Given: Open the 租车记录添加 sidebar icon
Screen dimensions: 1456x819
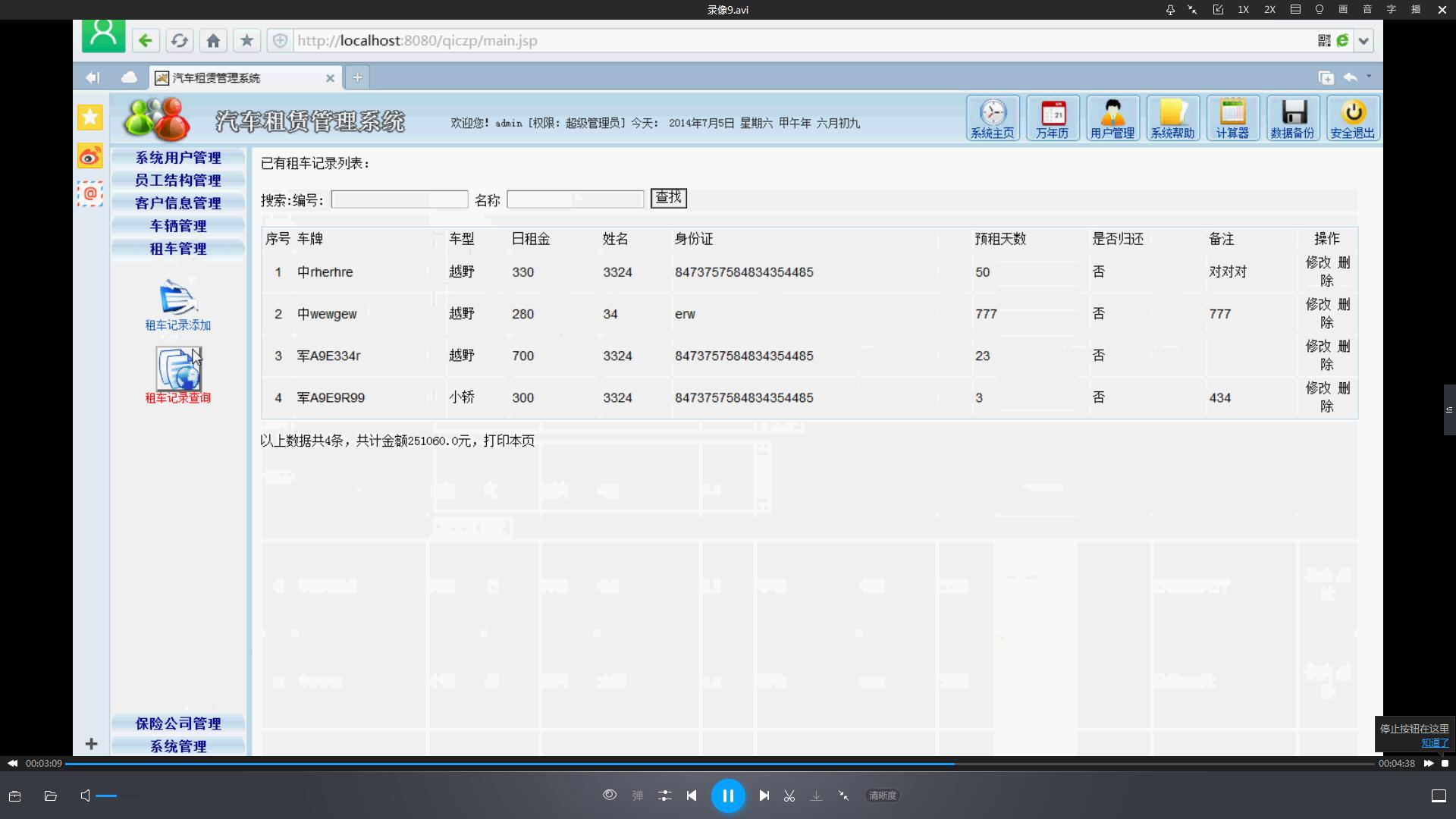Looking at the screenshot, I should coord(178,305).
